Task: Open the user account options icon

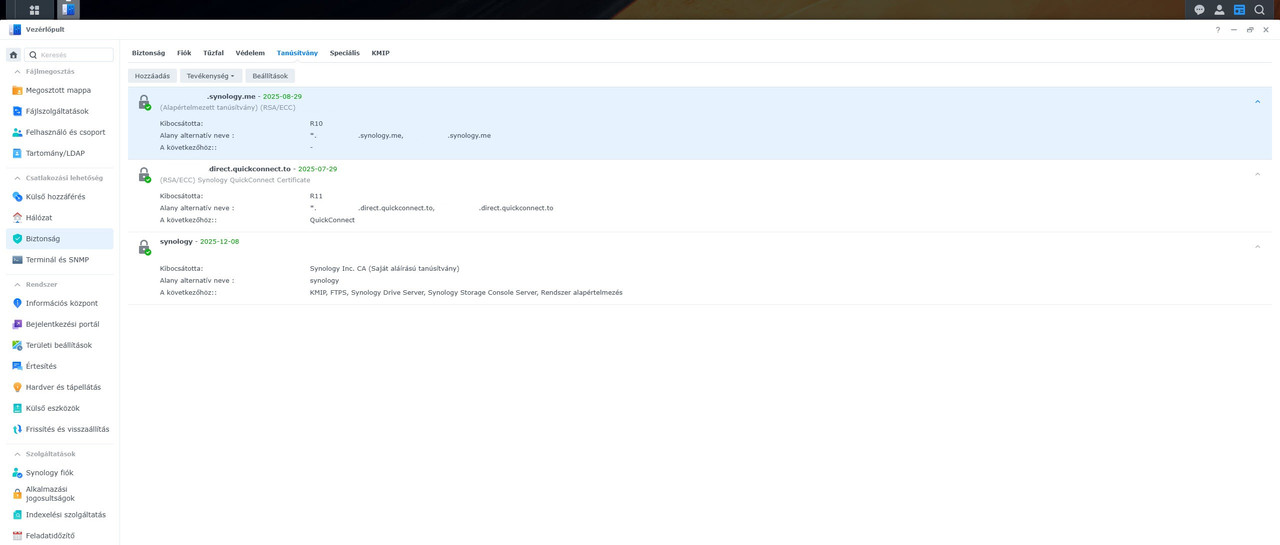Action: [1219, 10]
